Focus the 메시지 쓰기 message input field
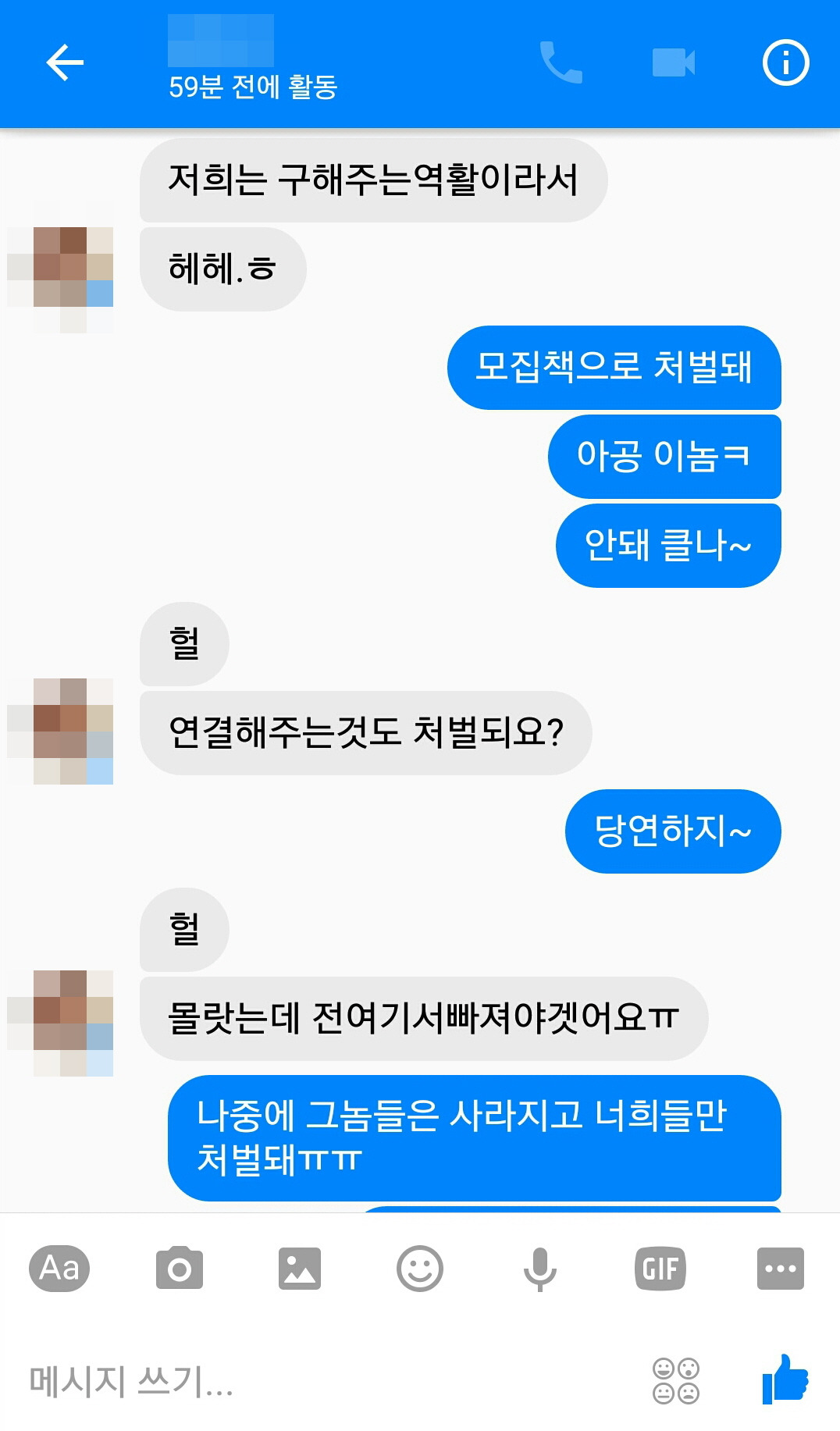 click(328, 1381)
